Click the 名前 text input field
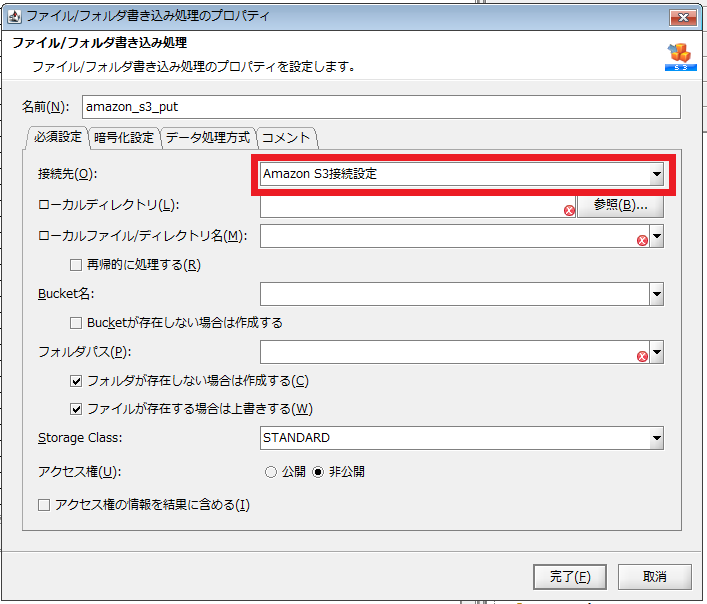The width and height of the screenshot is (707, 604). click(x=380, y=106)
